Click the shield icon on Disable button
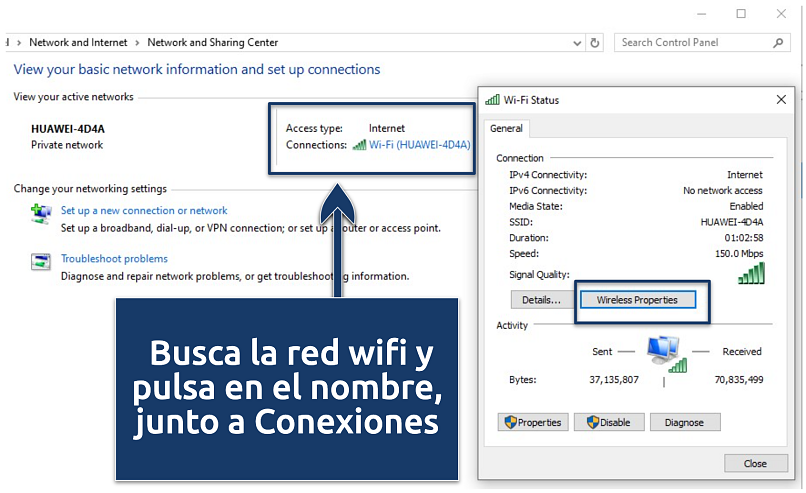Viewport: 806px width, 493px height. coord(593,422)
